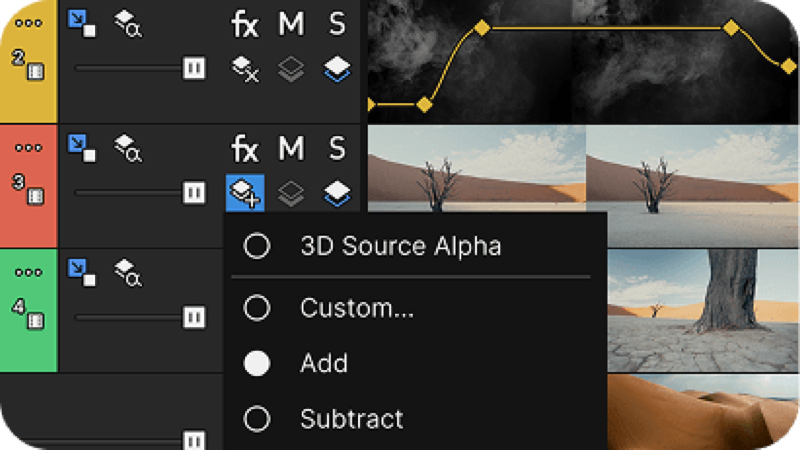Click top-right keyframe on smoke clip envelope
Image resolution: width=800 pixels, height=450 pixels.
(731, 28)
